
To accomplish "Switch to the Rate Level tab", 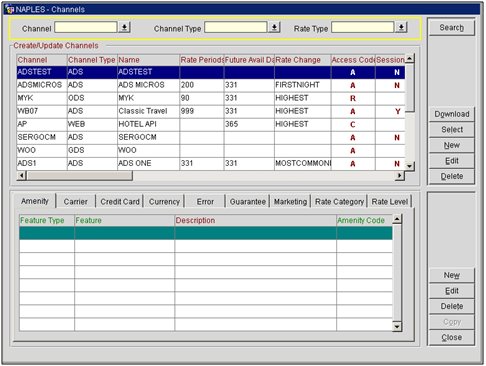I will coord(390,202).
